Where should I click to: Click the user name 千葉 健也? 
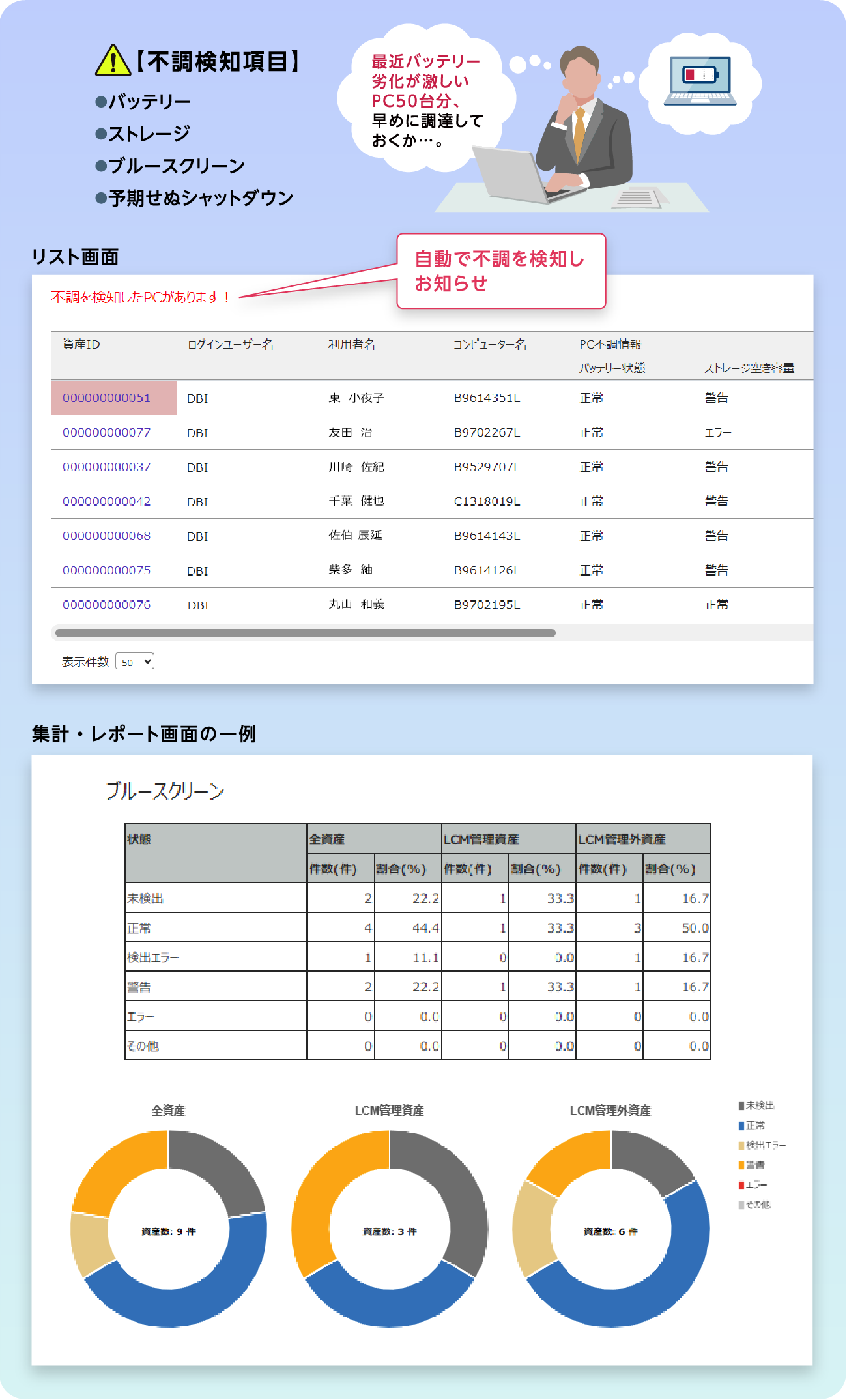[356, 501]
